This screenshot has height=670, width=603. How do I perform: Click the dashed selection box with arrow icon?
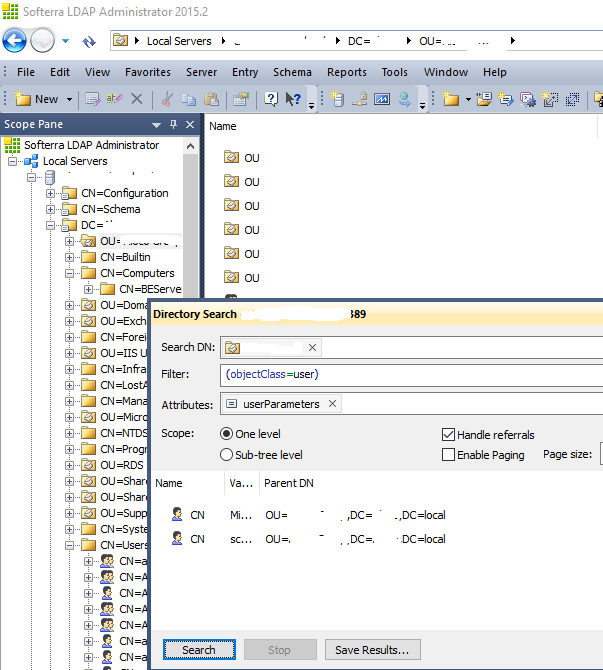pos(572,99)
